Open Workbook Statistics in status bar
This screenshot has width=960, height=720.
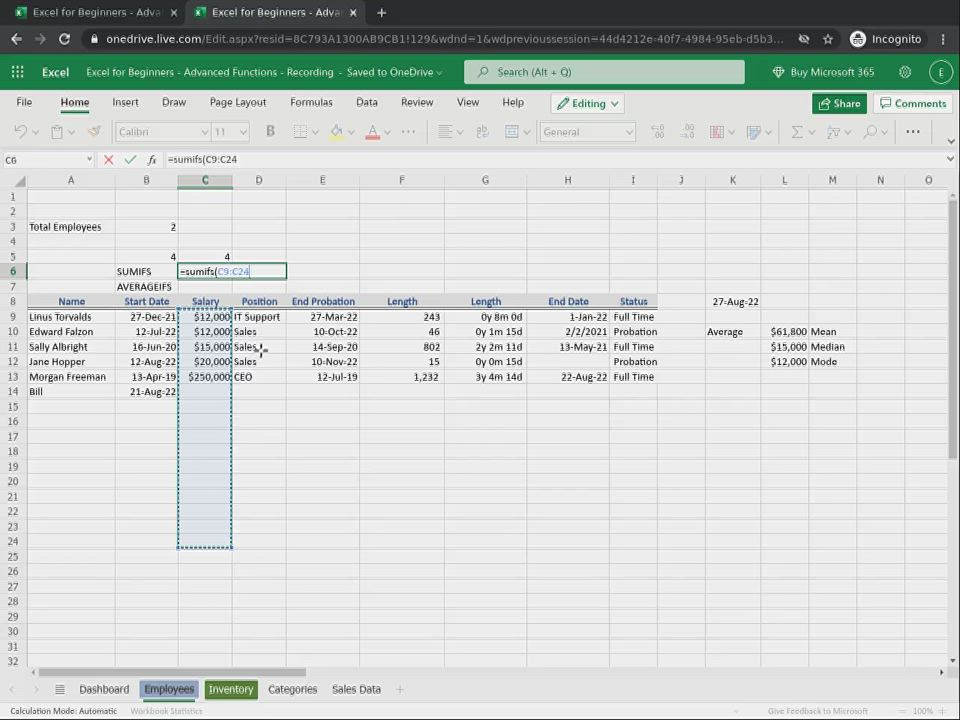click(x=166, y=711)
